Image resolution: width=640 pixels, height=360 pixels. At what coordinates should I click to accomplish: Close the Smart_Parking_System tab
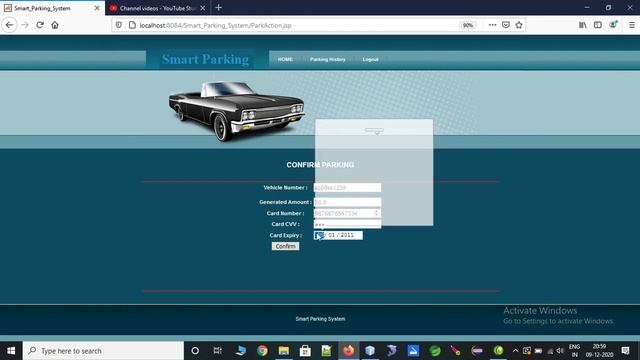pos(97,8)
